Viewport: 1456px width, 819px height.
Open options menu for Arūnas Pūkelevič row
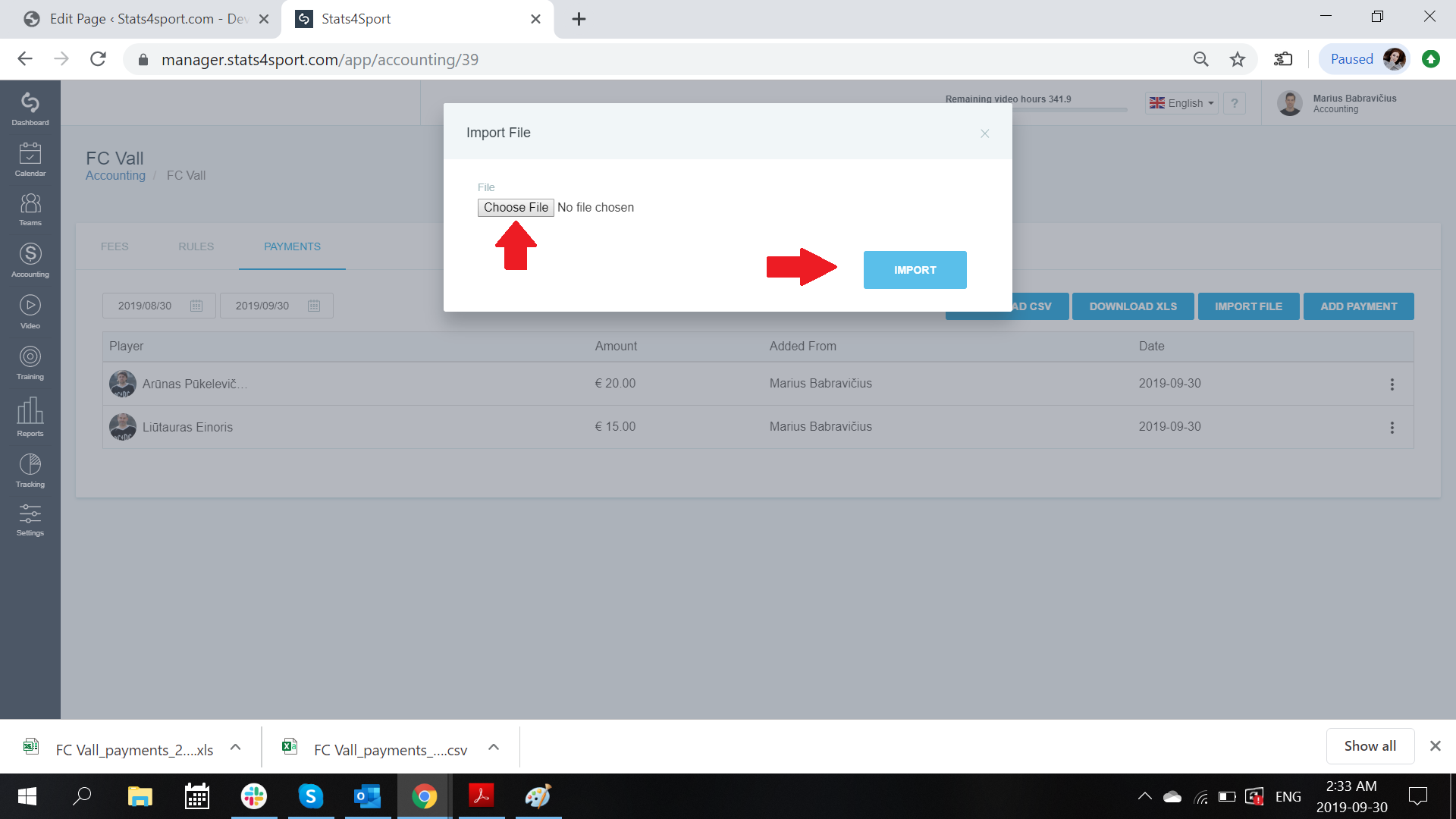1392,384
